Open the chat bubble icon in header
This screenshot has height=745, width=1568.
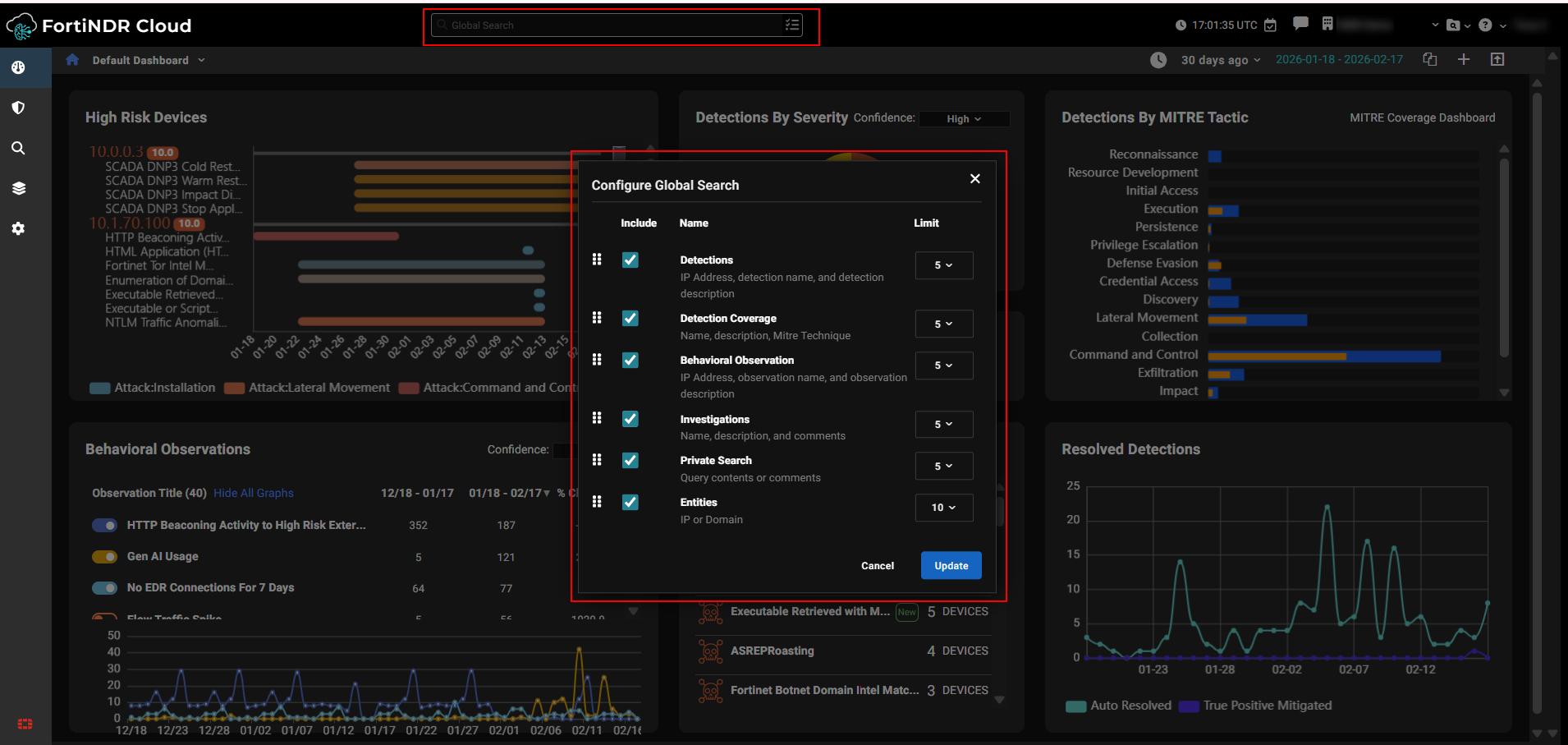pos(1300,24)
